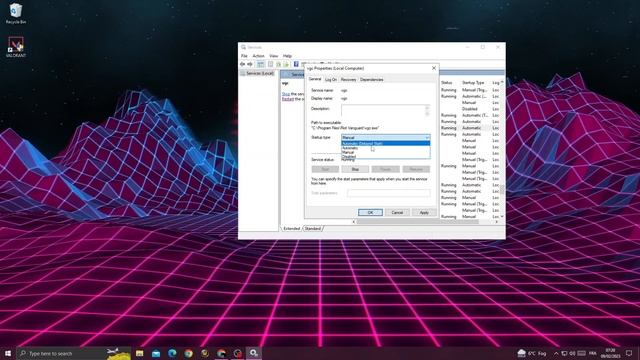Click the Stop the service link
Viewport: 640px width, 360px height.
tap(286, 94)
